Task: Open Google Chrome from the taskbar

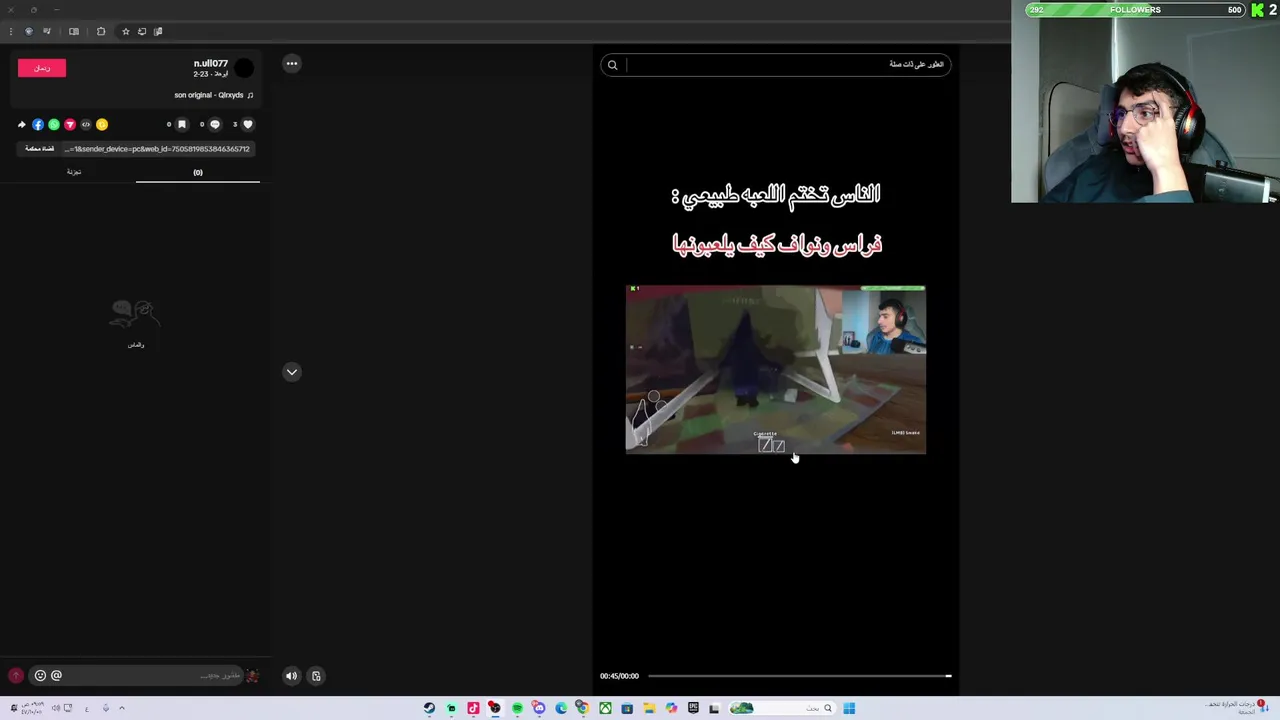Action: click(x=583, y=708)
